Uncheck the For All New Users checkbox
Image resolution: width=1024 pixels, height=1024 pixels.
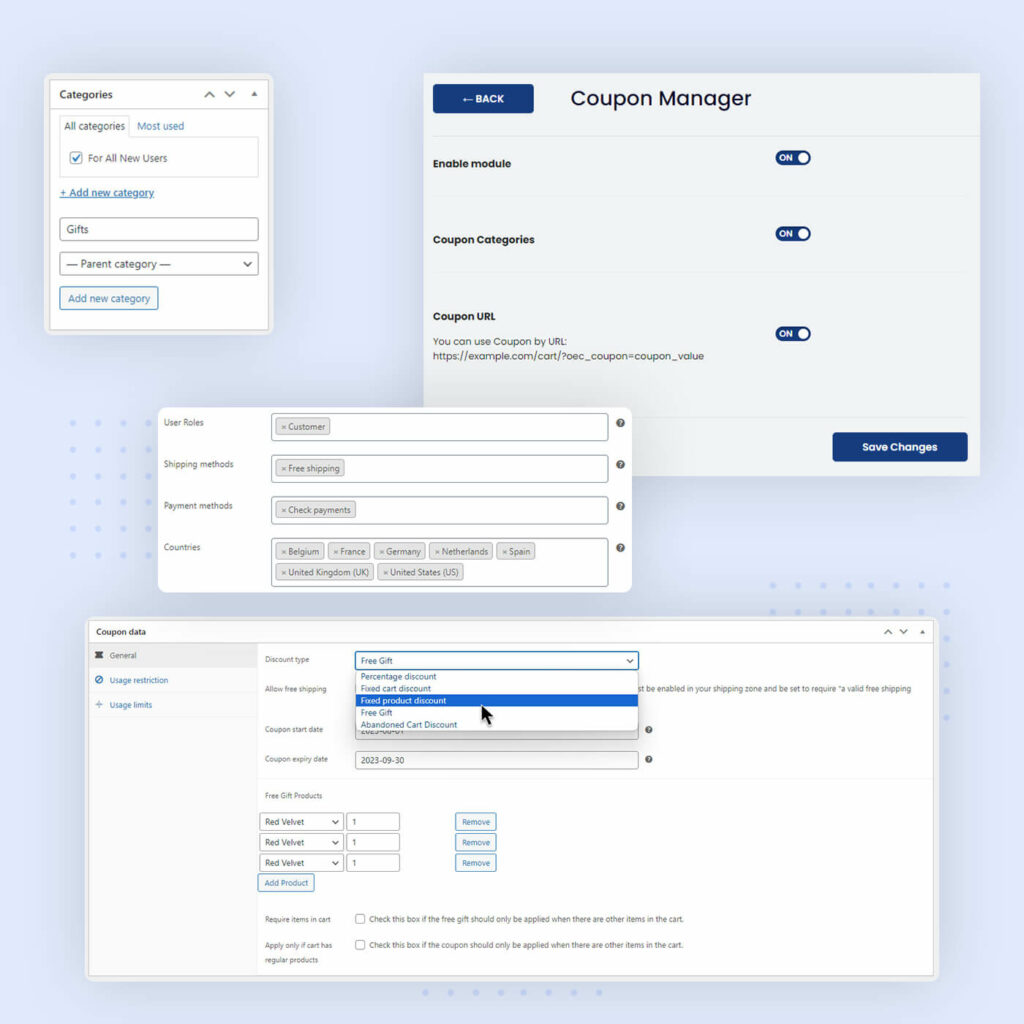click(76, 158)
